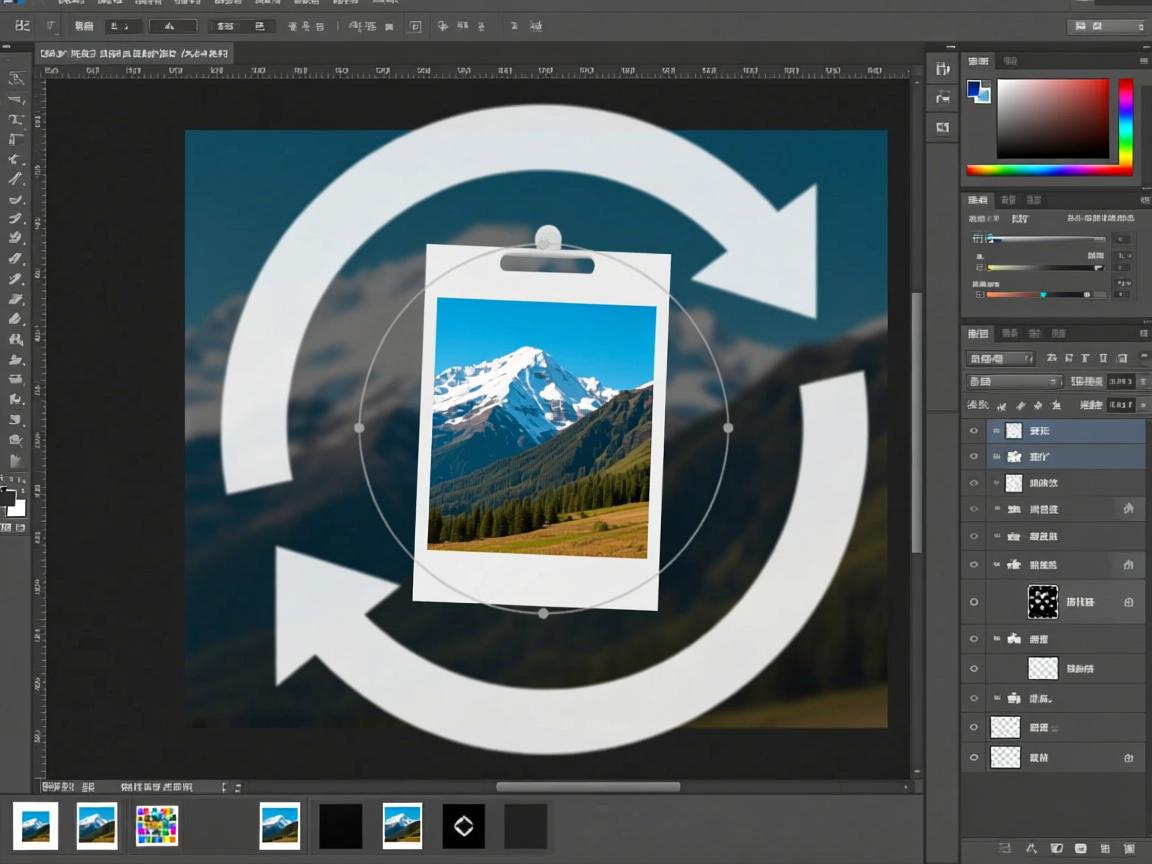Click the foreground/background color squares in the left toolbox
The image size is (1152, 864).
point(13,502)
